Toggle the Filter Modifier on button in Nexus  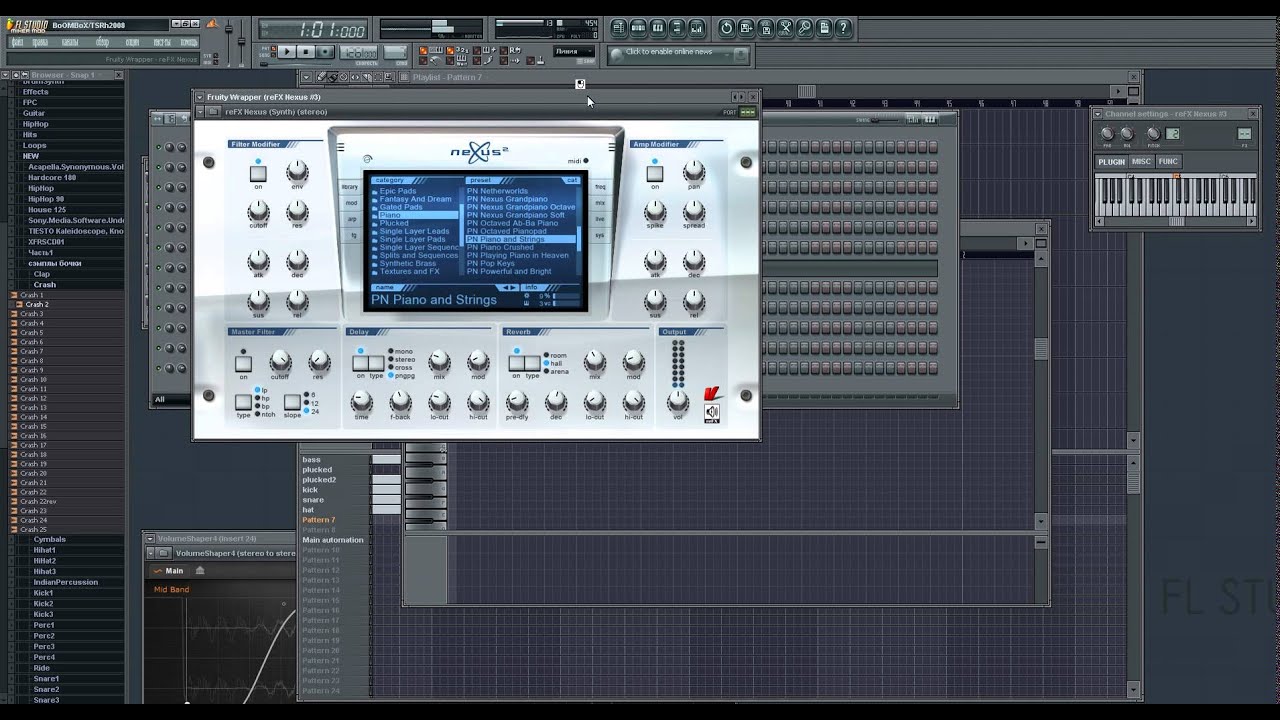coord(258,174)
